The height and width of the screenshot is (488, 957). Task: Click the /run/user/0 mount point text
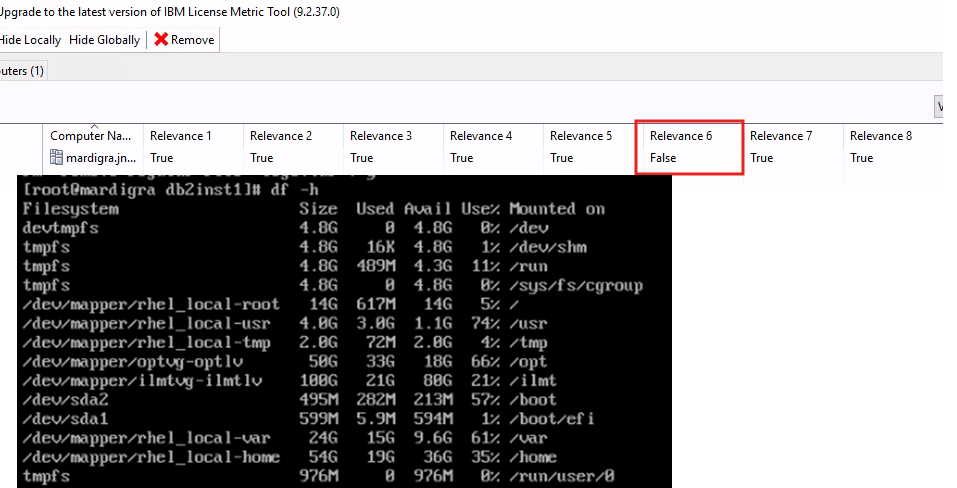pyautogui.click(x=562, y=476)
